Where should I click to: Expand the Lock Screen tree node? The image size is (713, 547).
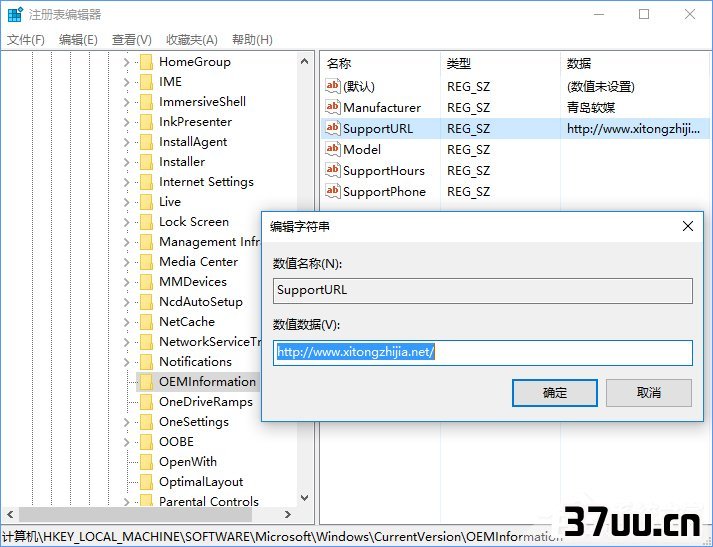(127, 222)
